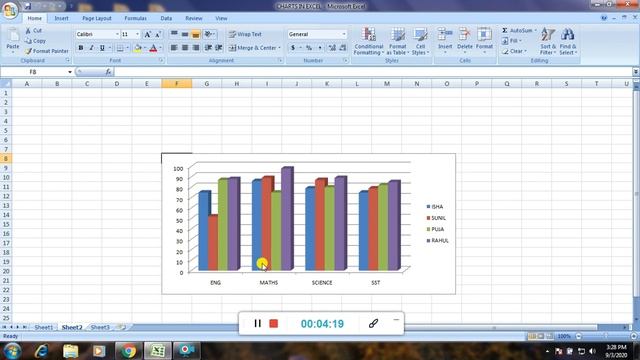Center the text horizontally

coord(185,48)
